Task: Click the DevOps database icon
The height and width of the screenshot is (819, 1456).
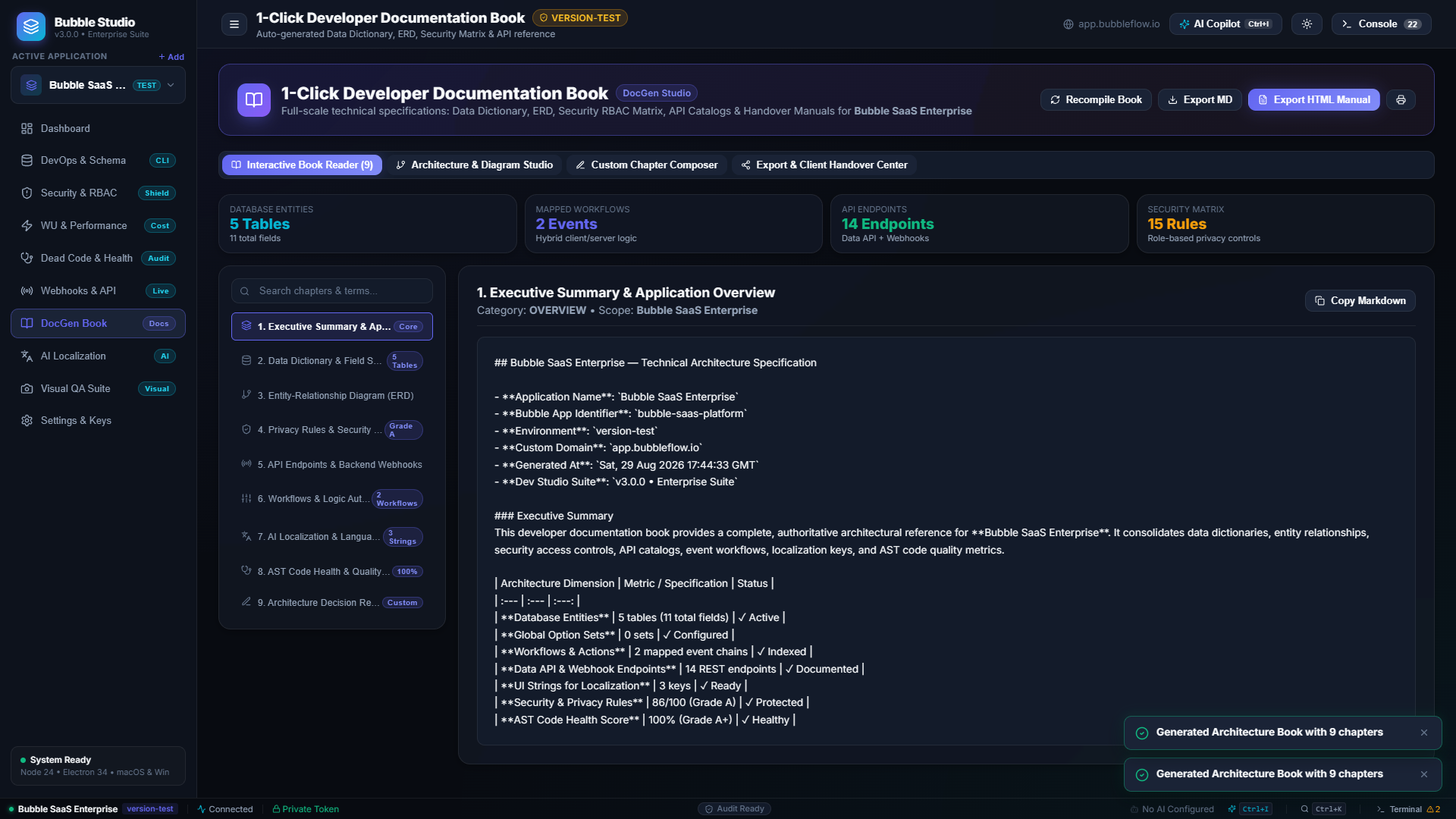Action: [27, 161]
